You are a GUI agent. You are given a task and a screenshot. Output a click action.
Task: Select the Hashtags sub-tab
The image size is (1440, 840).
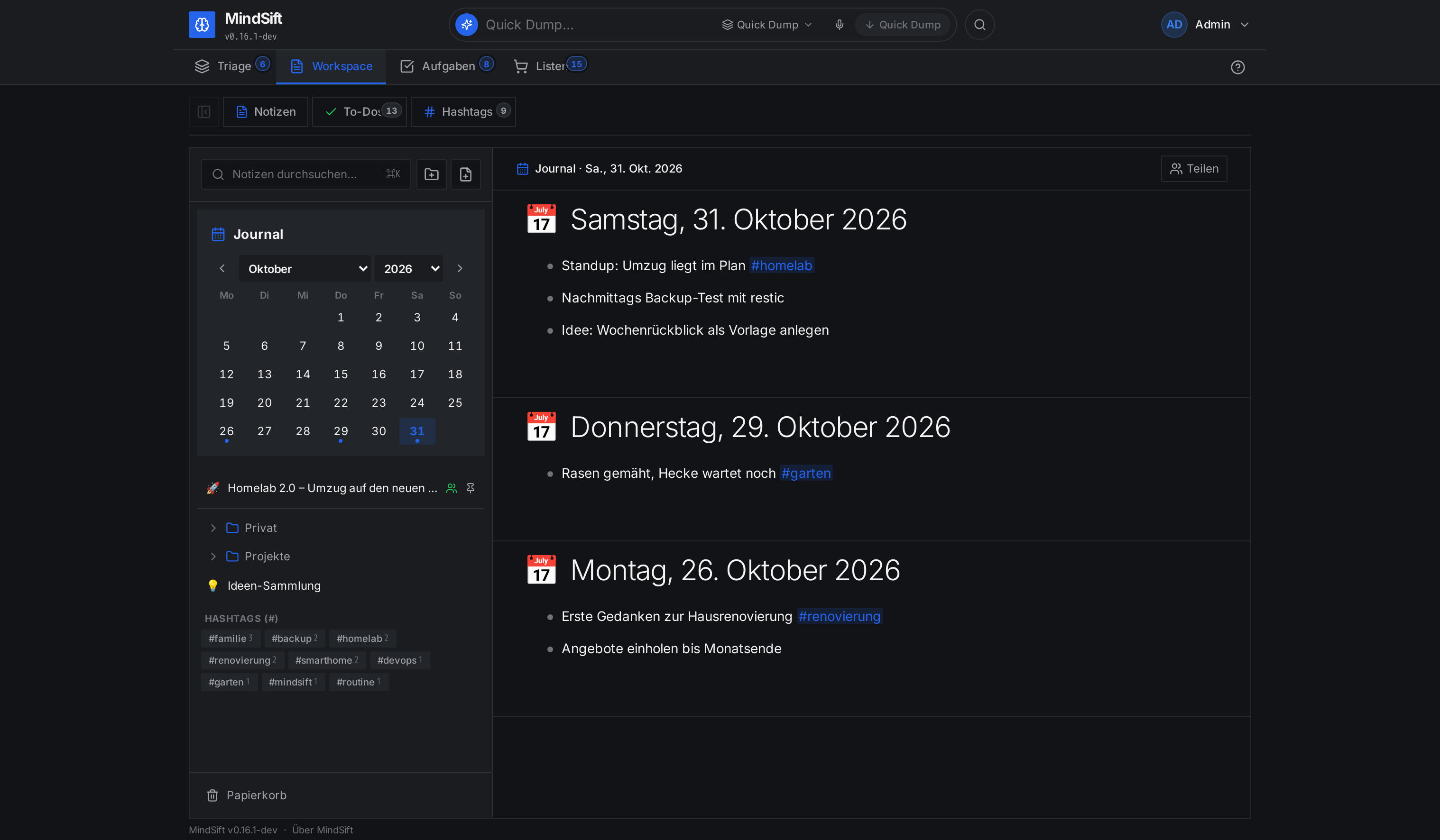point(463,112)
